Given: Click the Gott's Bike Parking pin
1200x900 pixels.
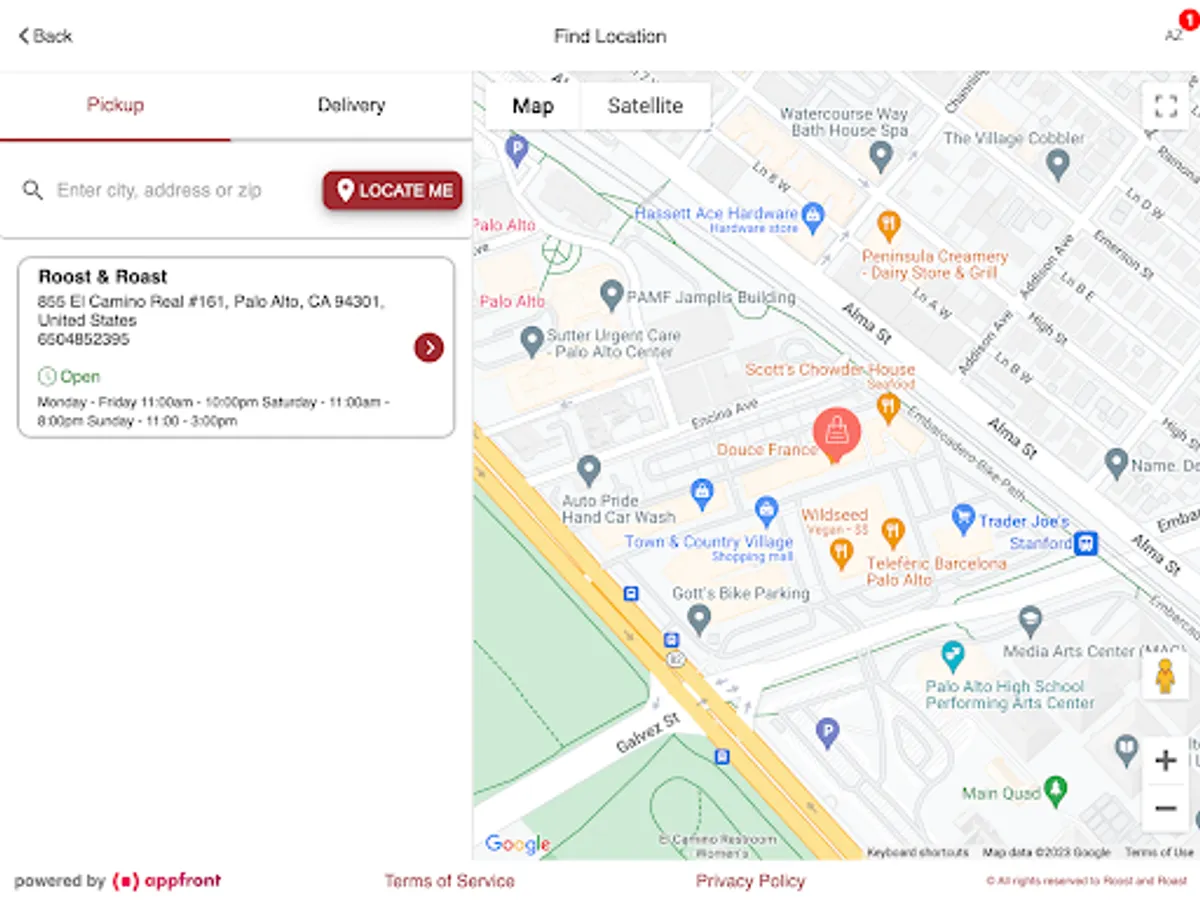Looking at the screenshot, I should pyautogui.click(x=699, y=618).
